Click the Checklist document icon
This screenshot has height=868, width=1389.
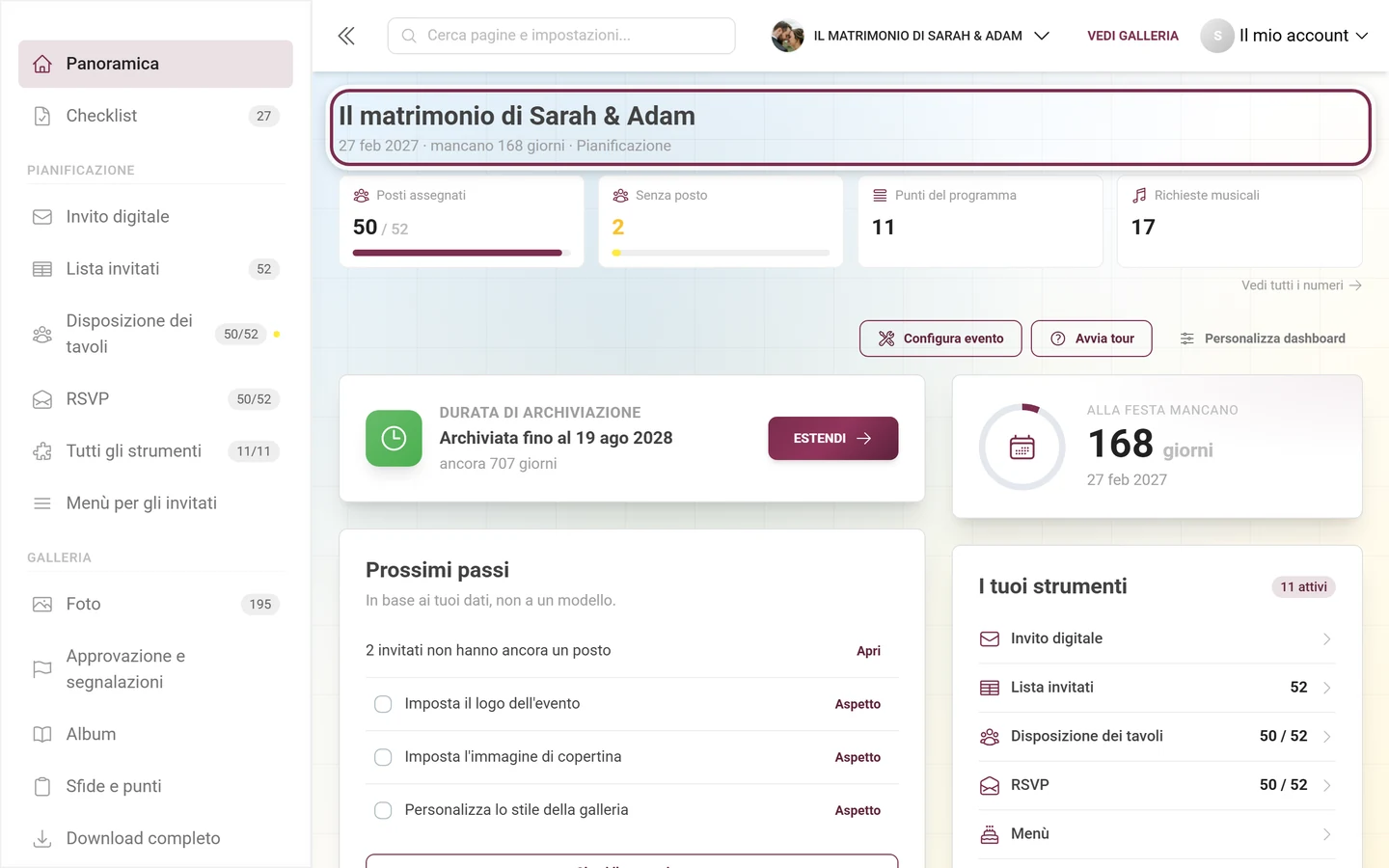42,116
